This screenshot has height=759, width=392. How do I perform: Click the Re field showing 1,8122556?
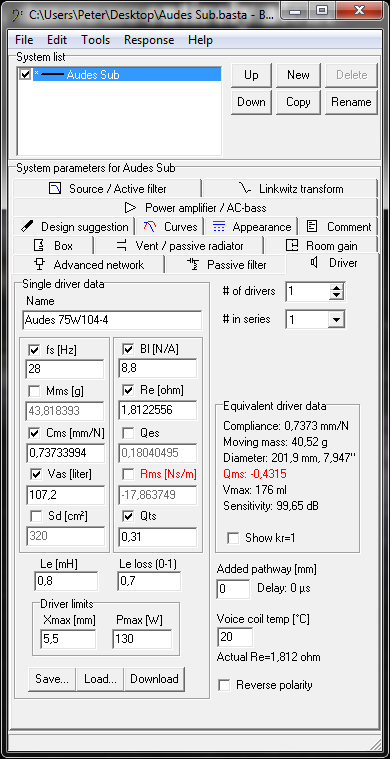click(x=158, y=410)
